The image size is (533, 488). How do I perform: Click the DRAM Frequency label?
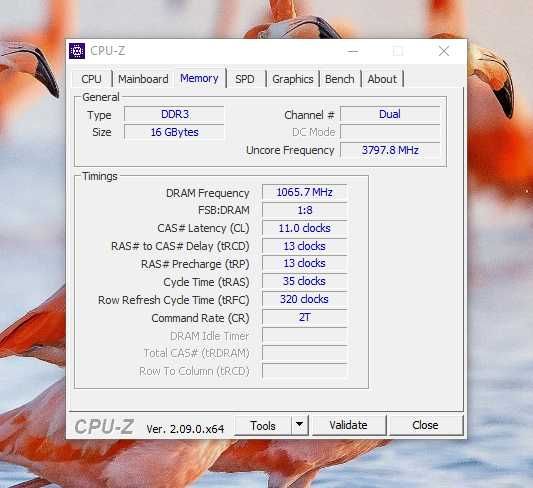[x=208, y=193]
